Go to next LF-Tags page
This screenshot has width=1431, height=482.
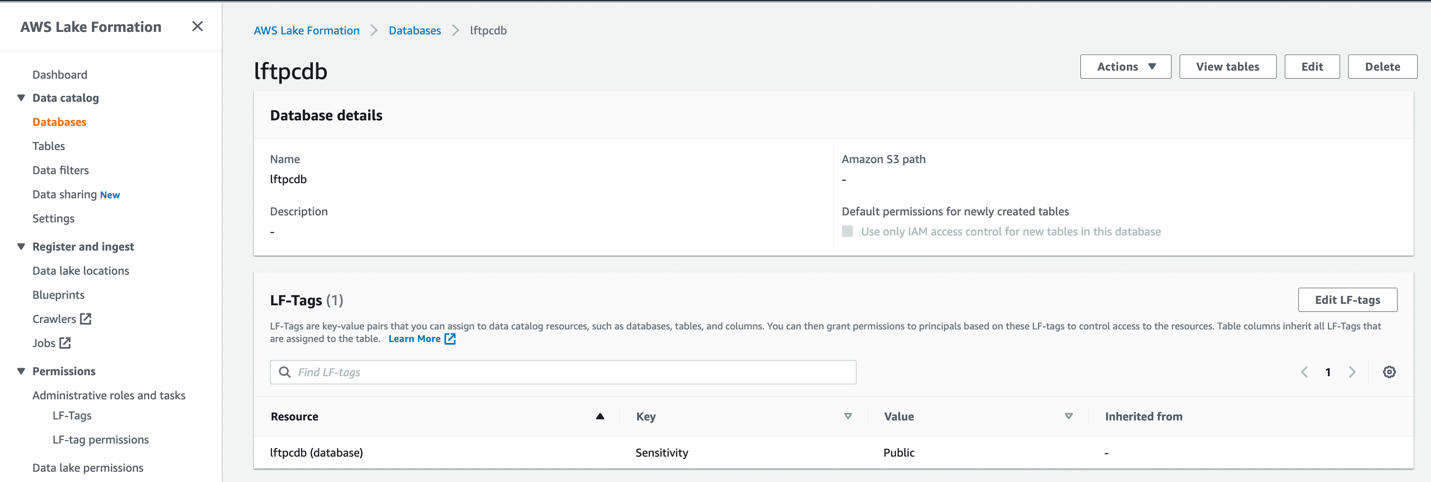[1352, 372]
